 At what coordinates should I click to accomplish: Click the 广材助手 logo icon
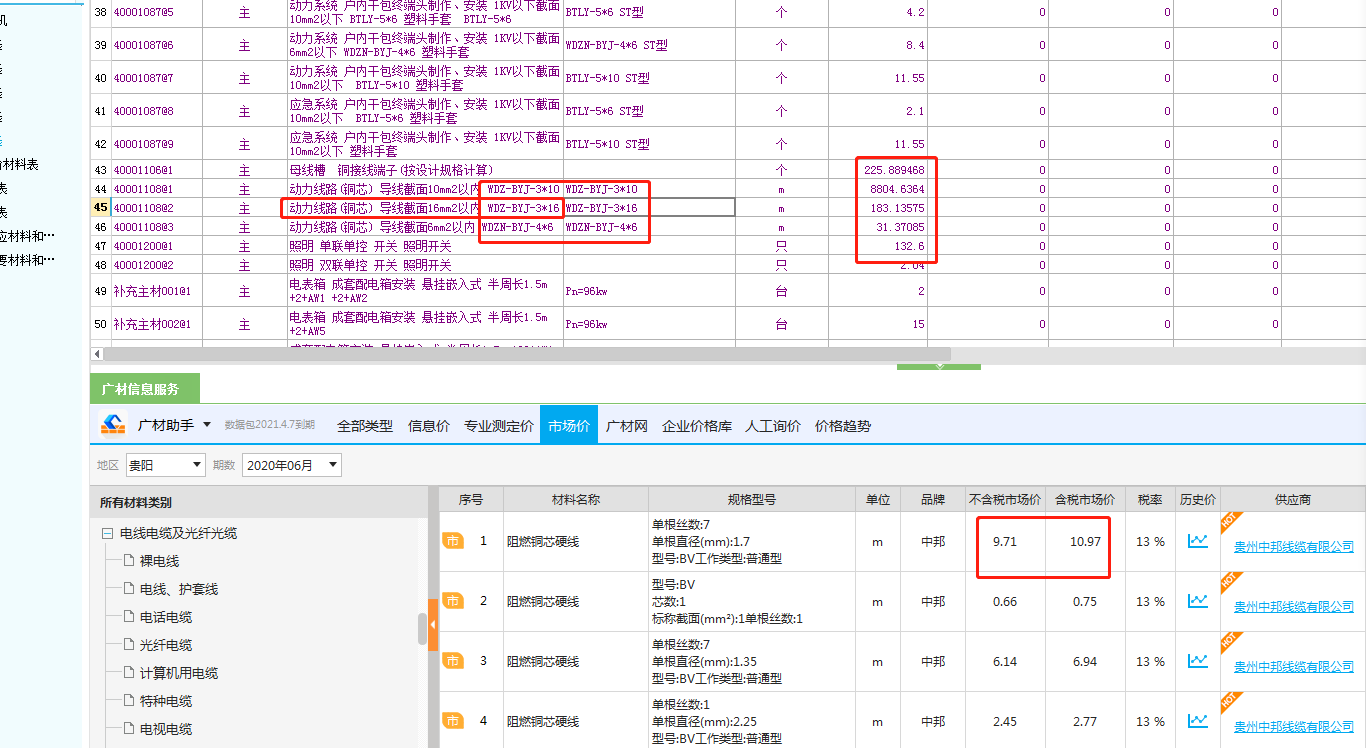click(112, 425)
